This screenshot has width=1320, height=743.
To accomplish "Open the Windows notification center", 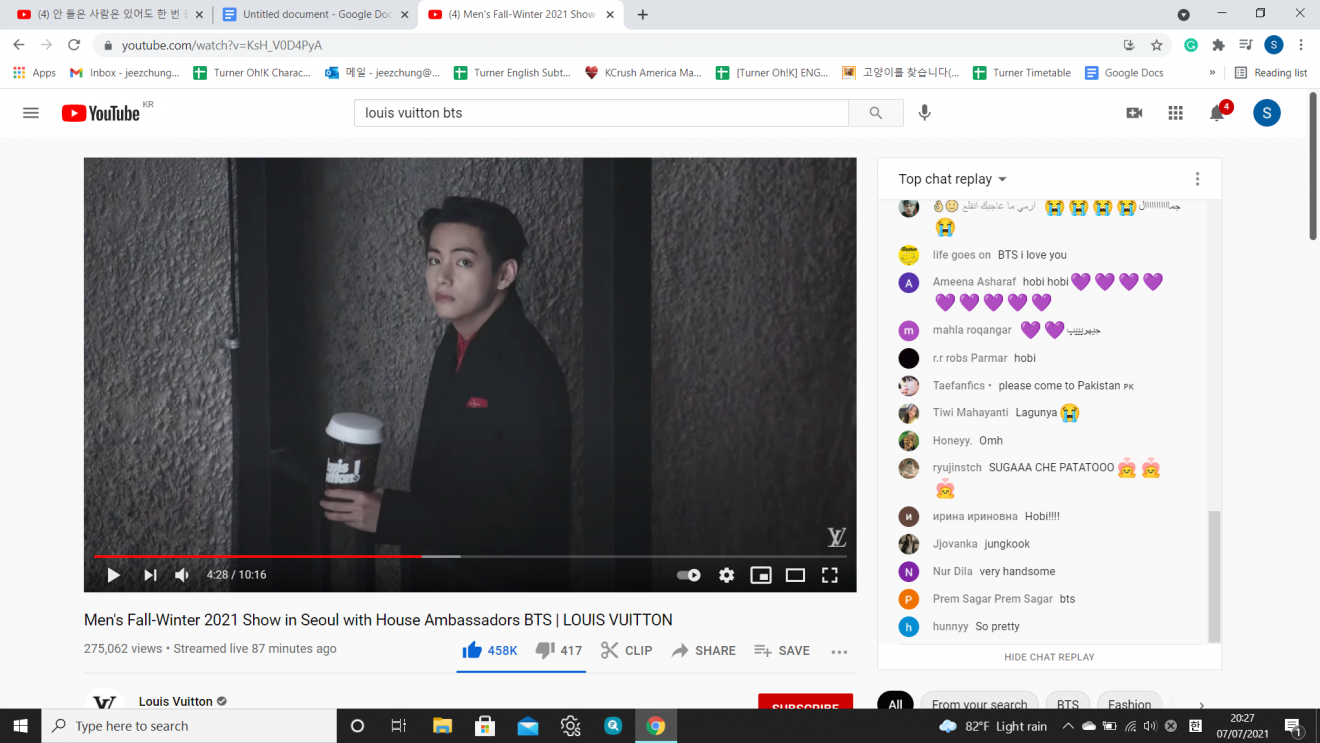I will point(1293,726).
